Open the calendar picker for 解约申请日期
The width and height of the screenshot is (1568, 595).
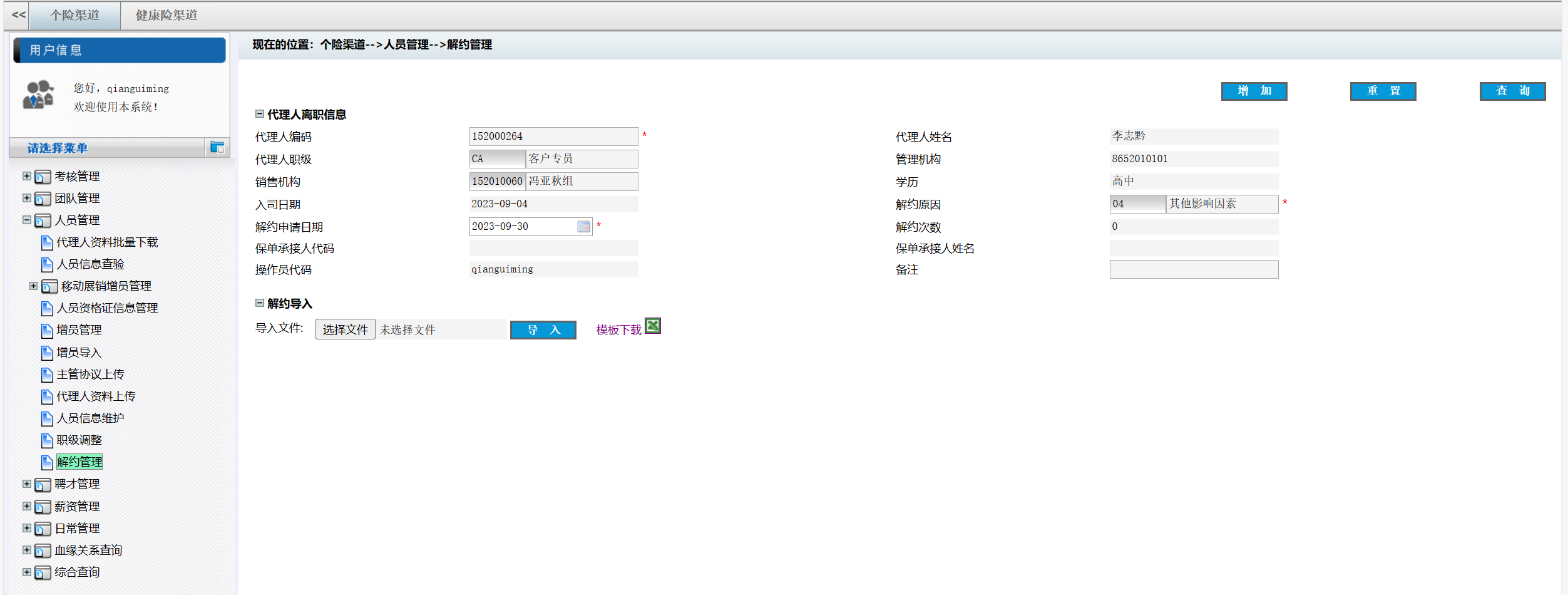coord(583,226)
